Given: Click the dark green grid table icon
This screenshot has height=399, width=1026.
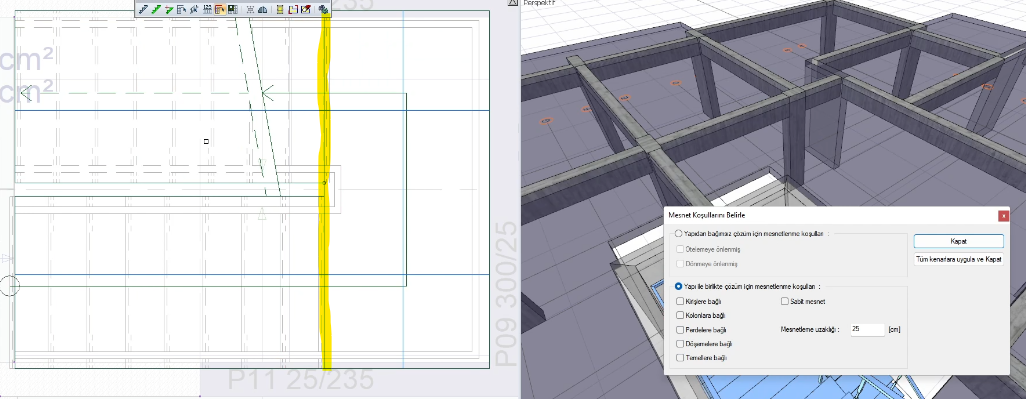Looking at the screenshot, I should (232, 9).
